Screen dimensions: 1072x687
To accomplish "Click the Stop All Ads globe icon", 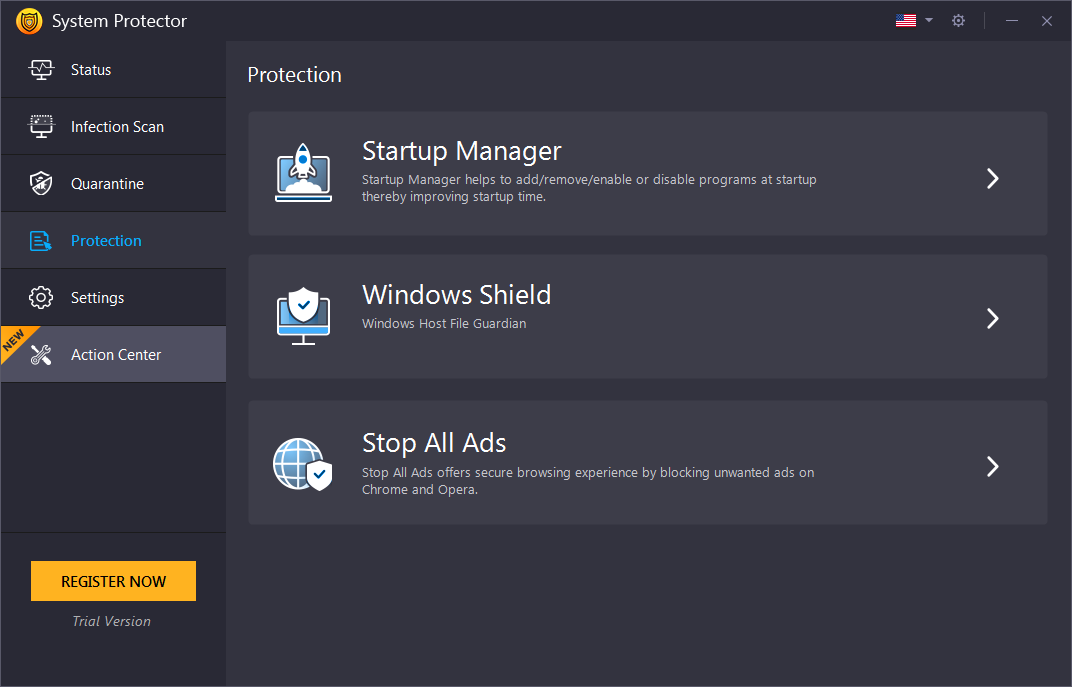I will coord(302,463).
